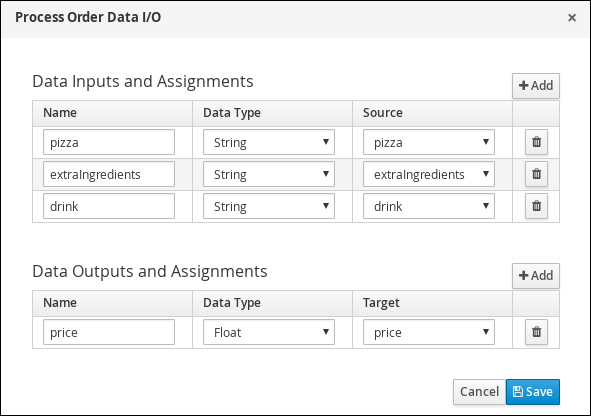
Task: Save the data I/O assignments
Action: (533, 392)
